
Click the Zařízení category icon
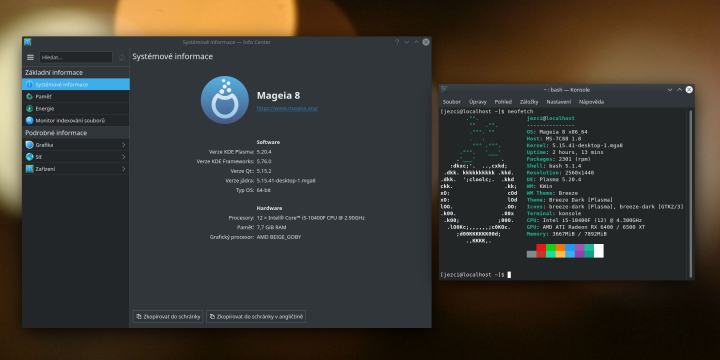29,169
